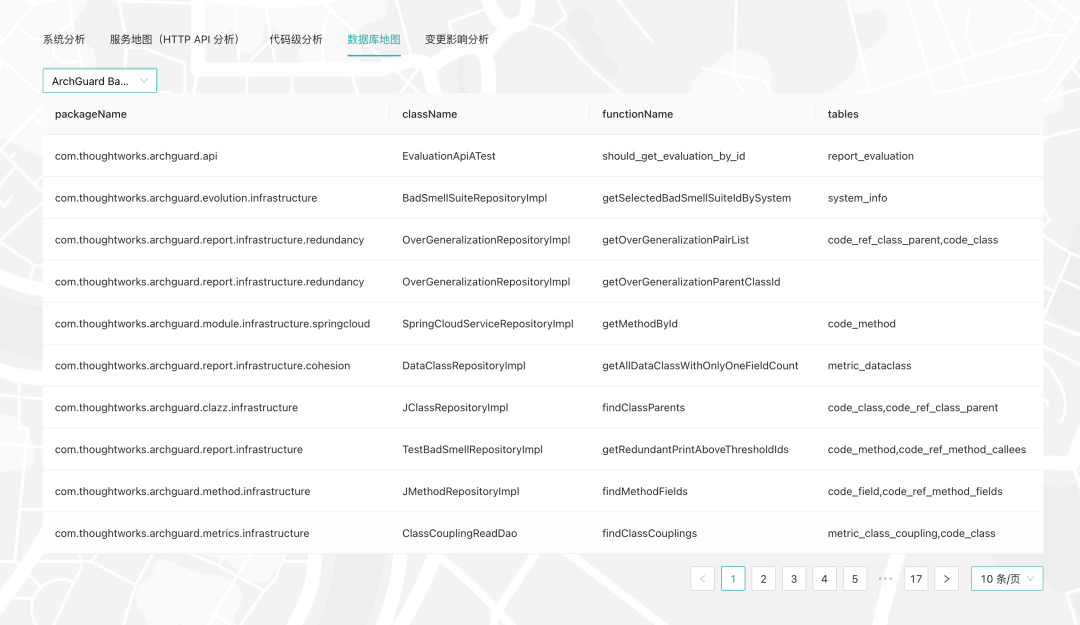The height and width of the screenshot is (625, 1080).
Task: Select current page 1 button
Action: (733, 579)
